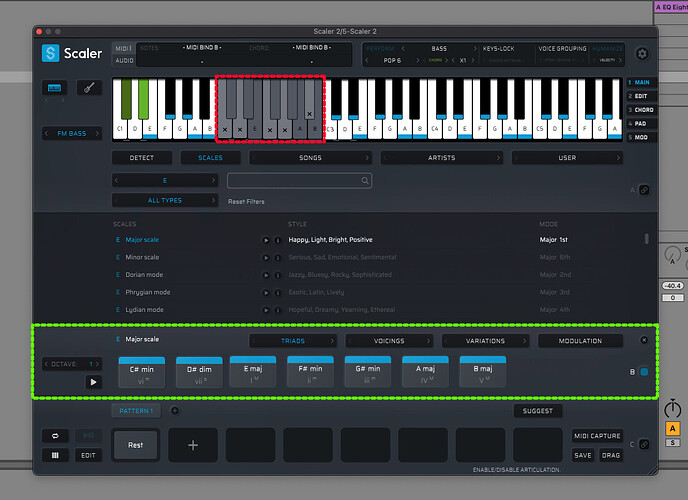The width and height of the screenshot is (688, 500).
Task: Click MIDI CAPTURE button
Action: (597, 436)
